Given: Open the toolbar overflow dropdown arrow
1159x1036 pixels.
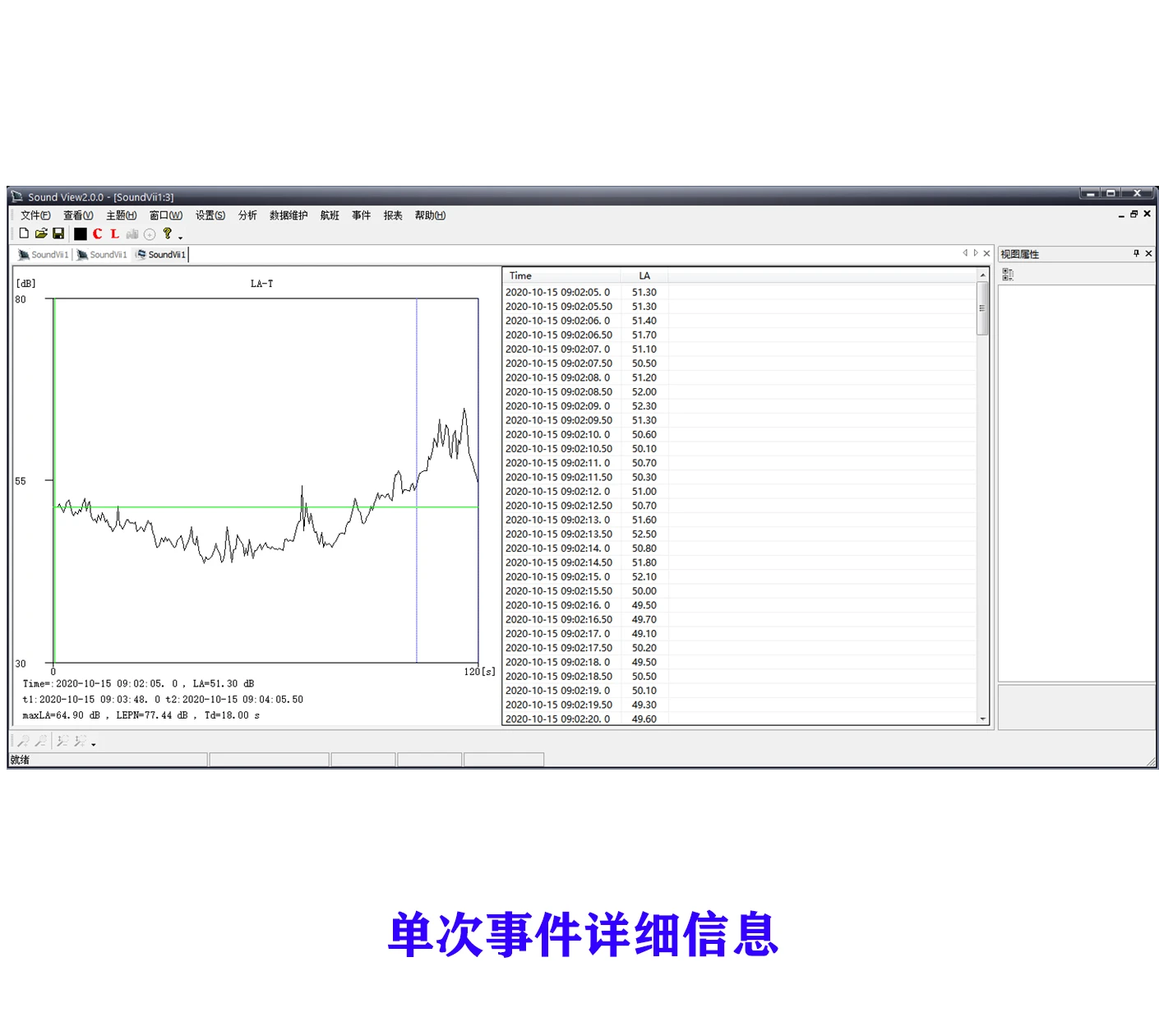Looking at the screenshot, I should [180, 236].
